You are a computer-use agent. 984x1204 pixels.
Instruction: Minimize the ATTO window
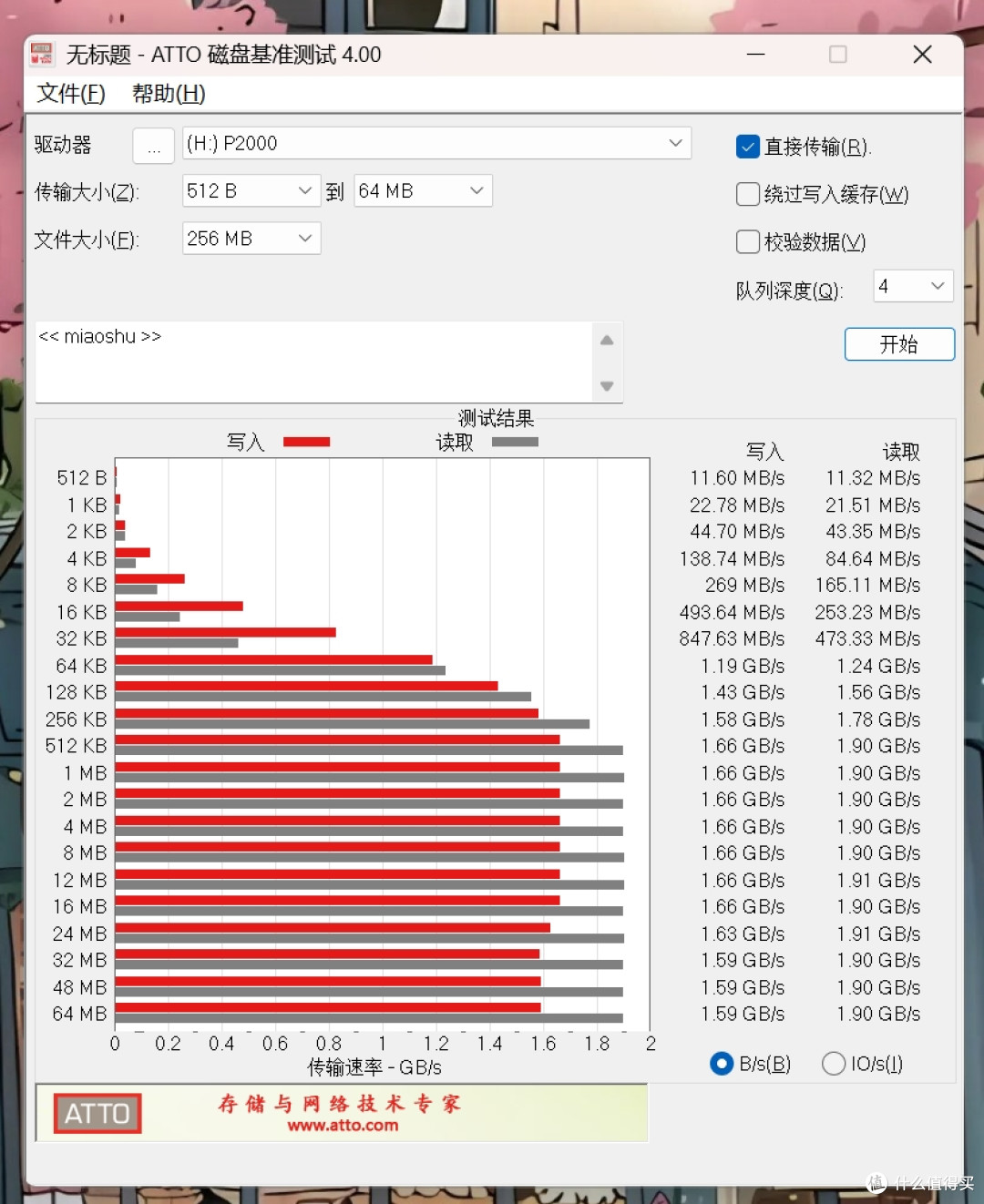click(755, 55)
